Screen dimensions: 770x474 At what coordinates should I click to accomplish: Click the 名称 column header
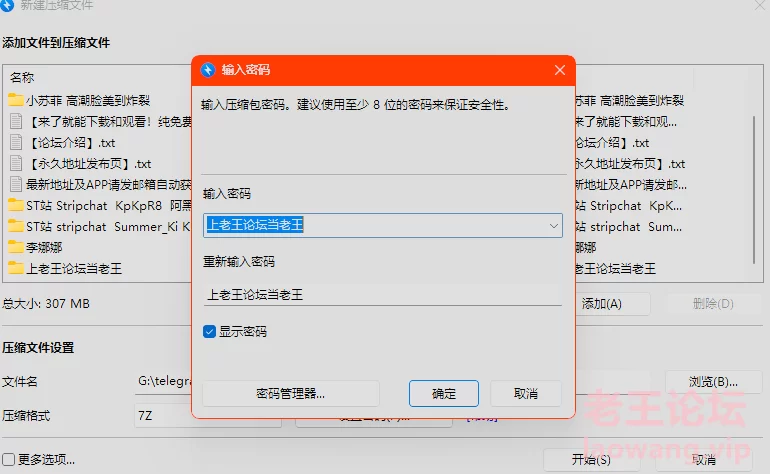coord(22,77)
